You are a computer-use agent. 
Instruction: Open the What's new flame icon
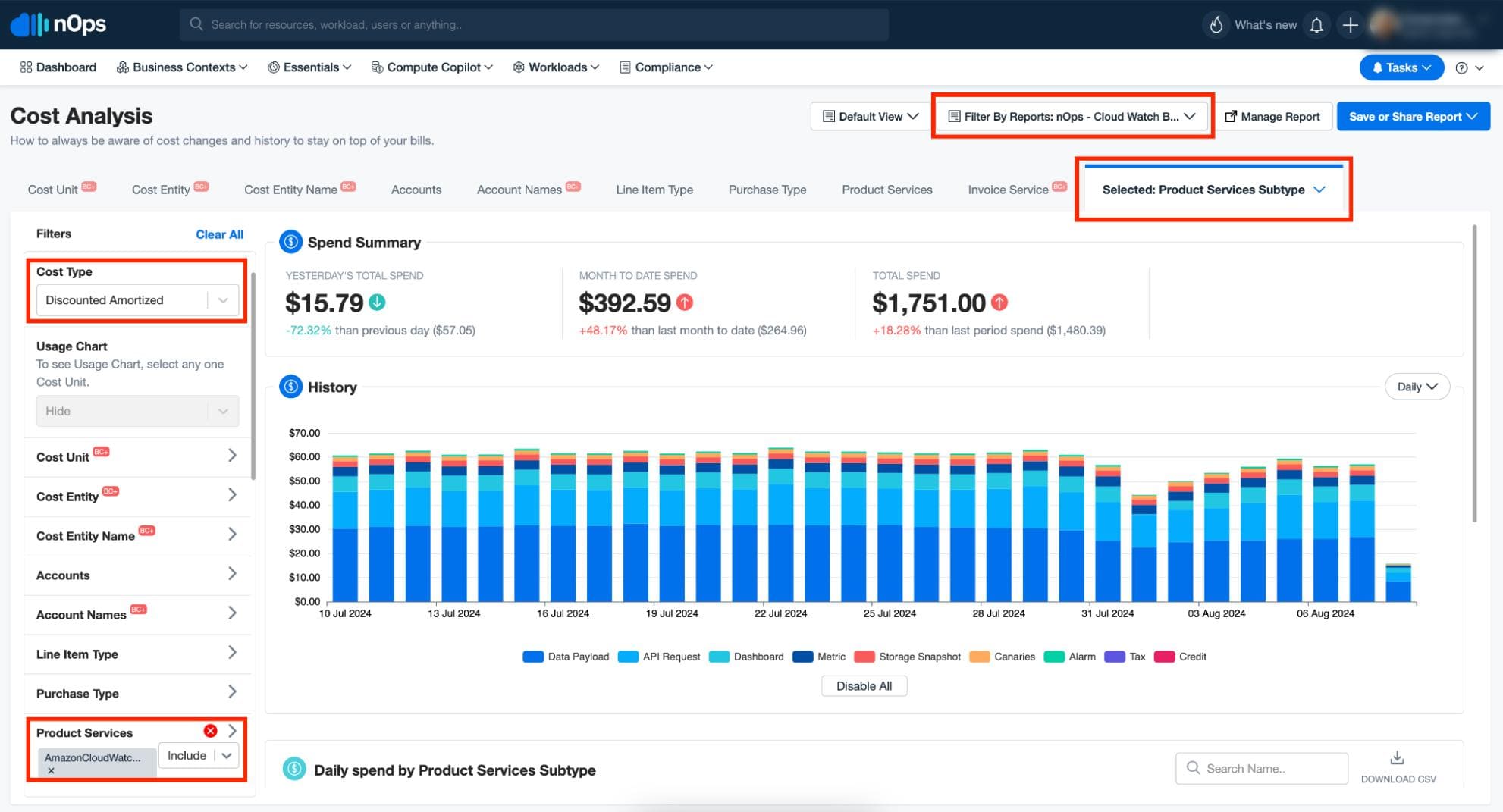pos(1216,24)
